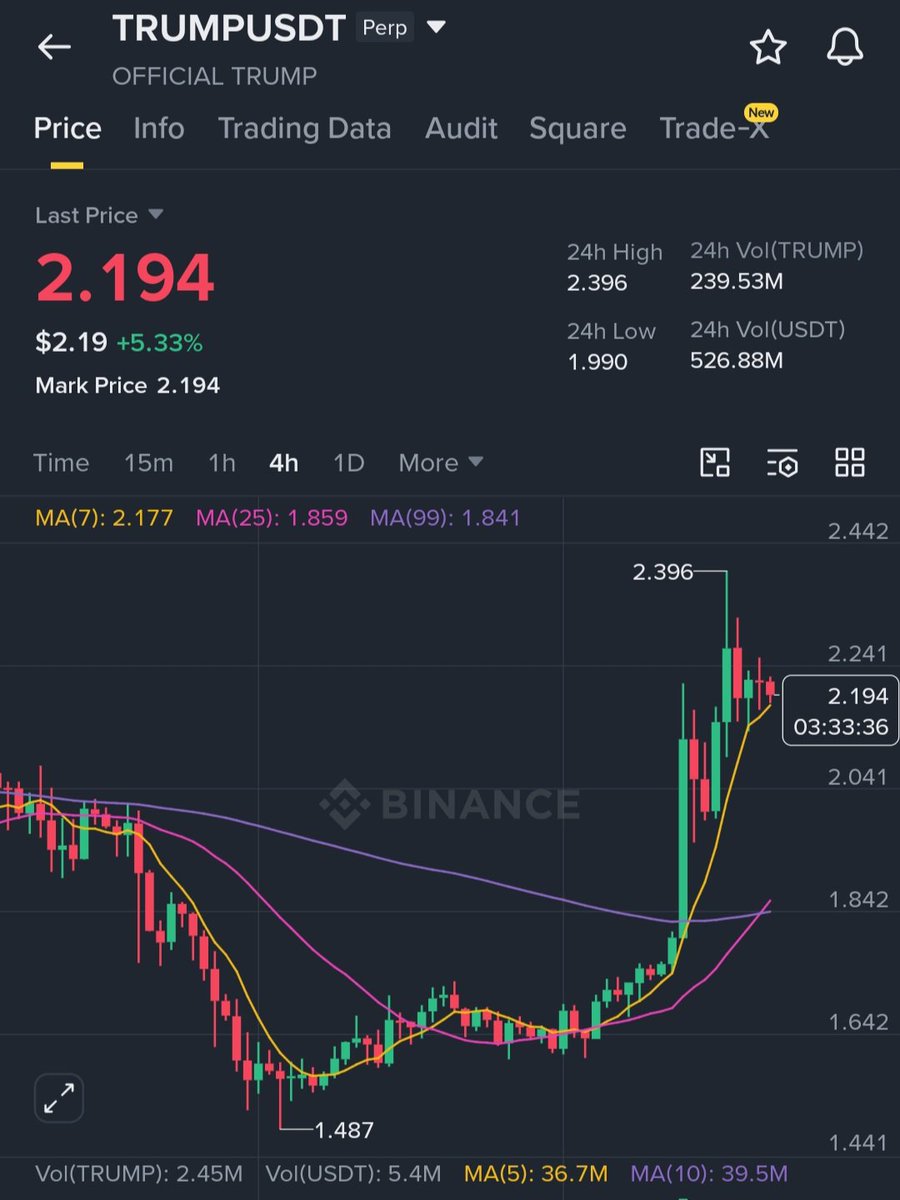Expand the Last Price dropdown
The image size is (900, 1200).
155,215
